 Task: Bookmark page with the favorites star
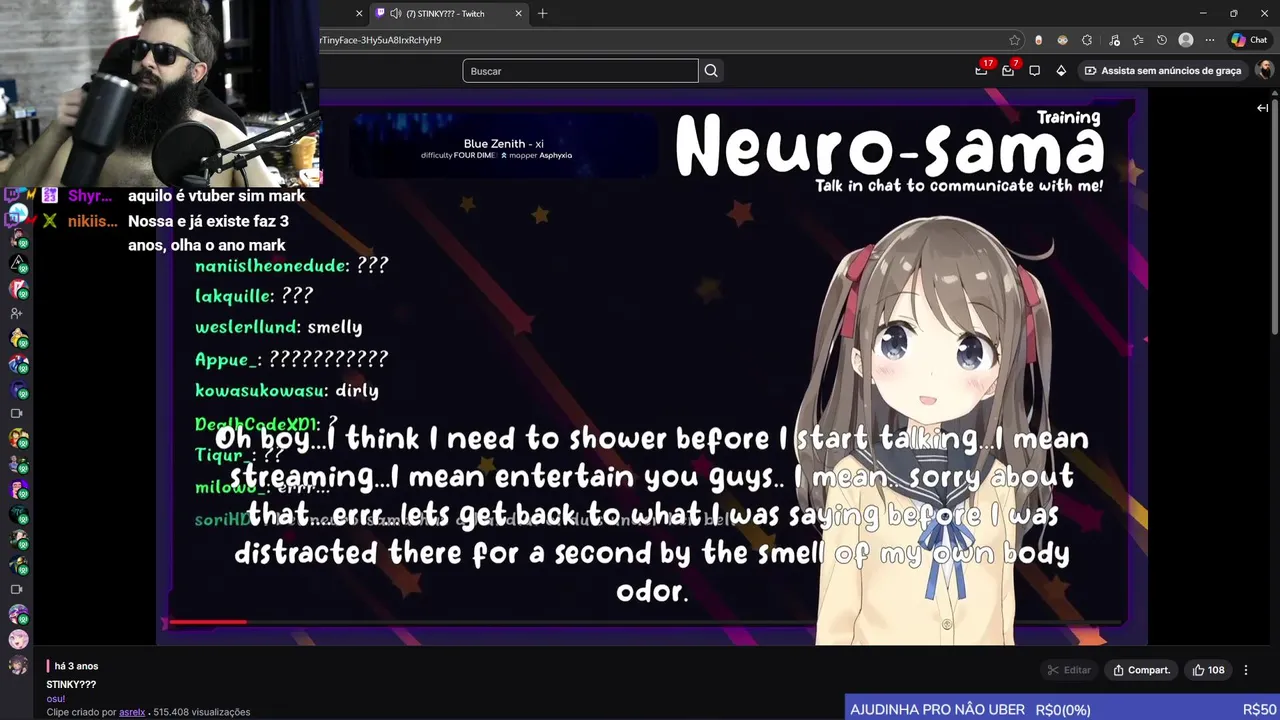1015,40
